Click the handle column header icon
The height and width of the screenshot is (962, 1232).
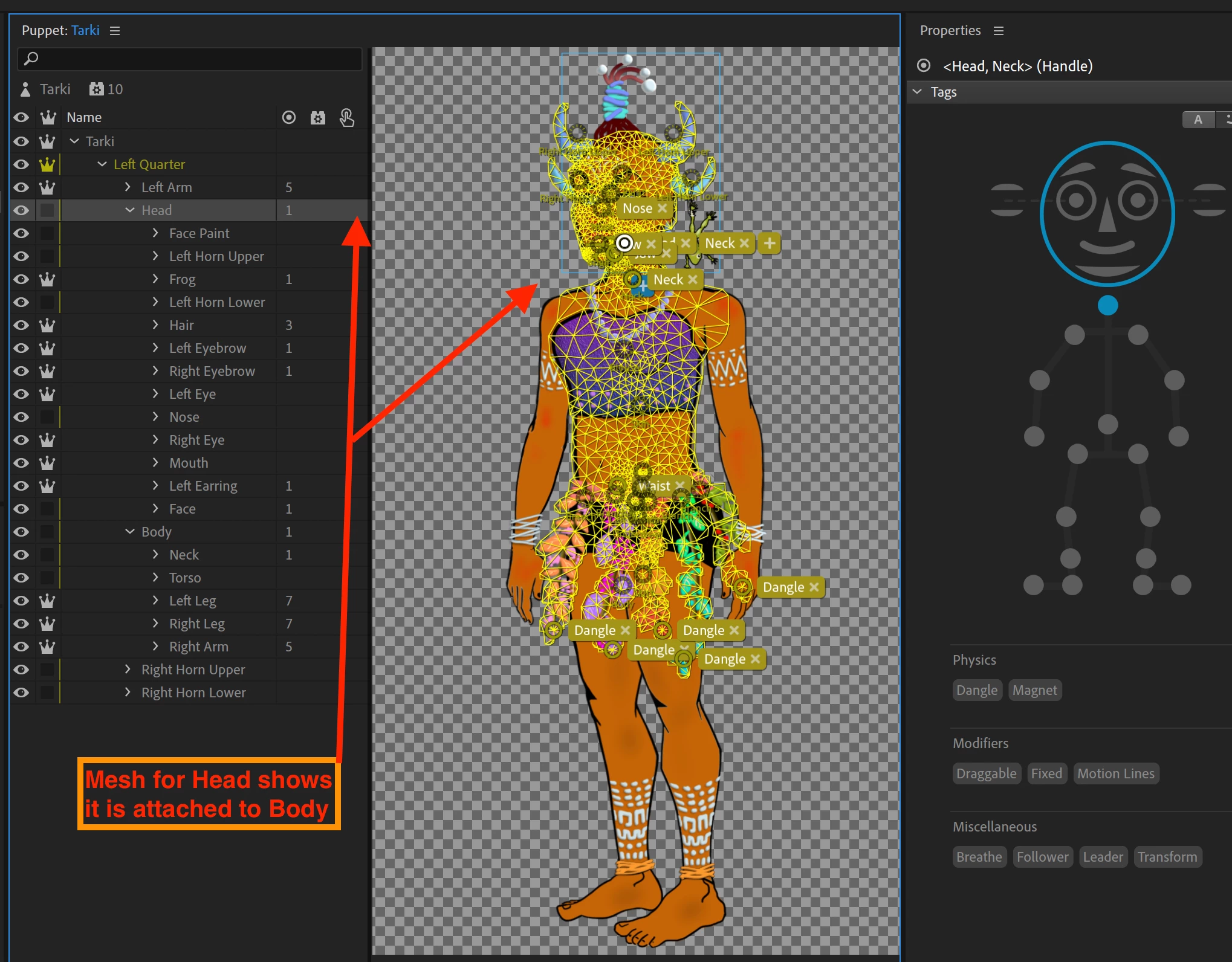[x=289, y=117]
